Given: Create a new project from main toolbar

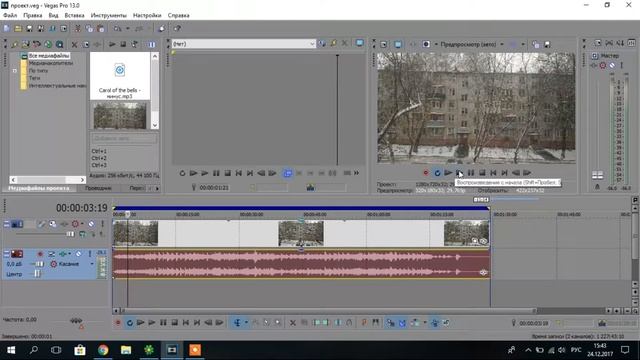Looking at the screenshot, I should pos(7,29).
